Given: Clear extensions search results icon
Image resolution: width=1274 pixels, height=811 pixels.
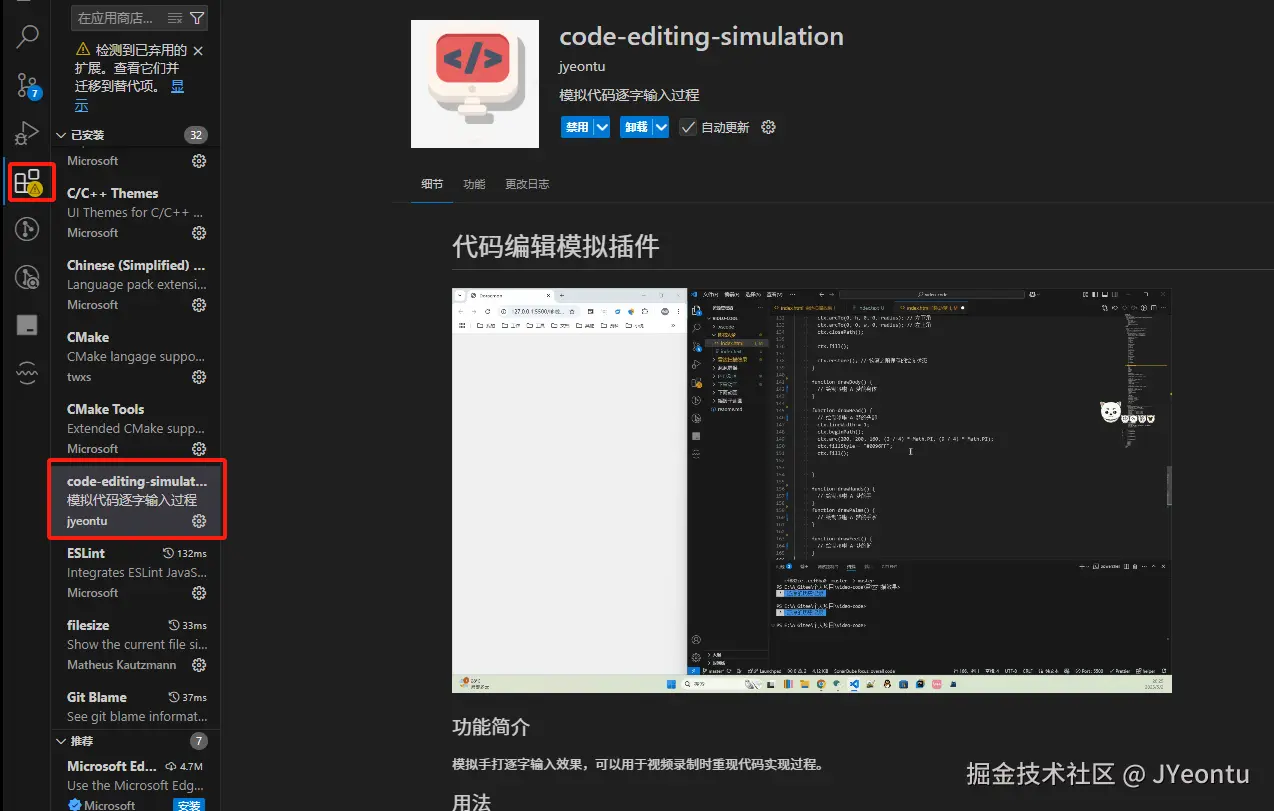Looking at the screenshot, I should [x=175, y=18].
